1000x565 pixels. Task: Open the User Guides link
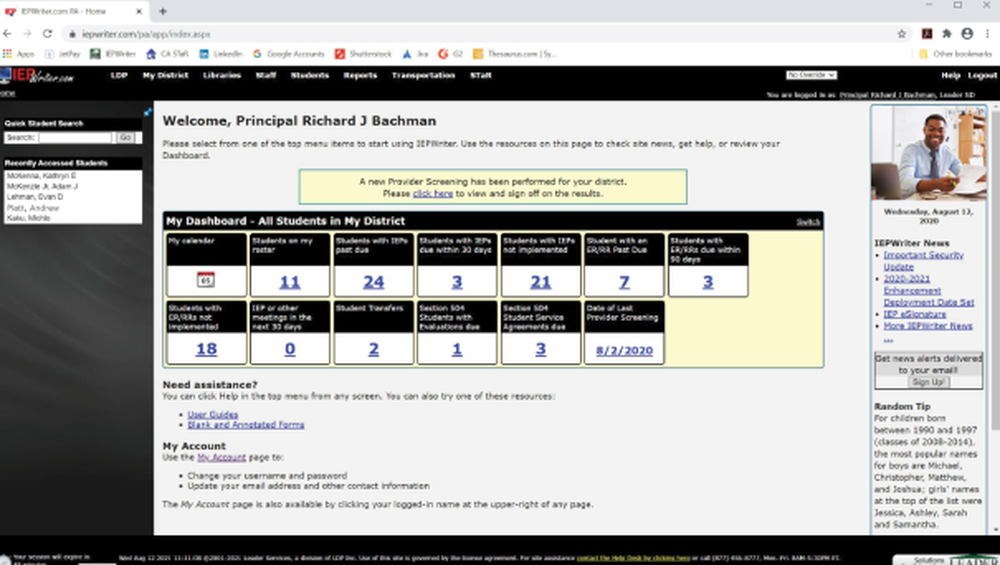pos(212,415)
